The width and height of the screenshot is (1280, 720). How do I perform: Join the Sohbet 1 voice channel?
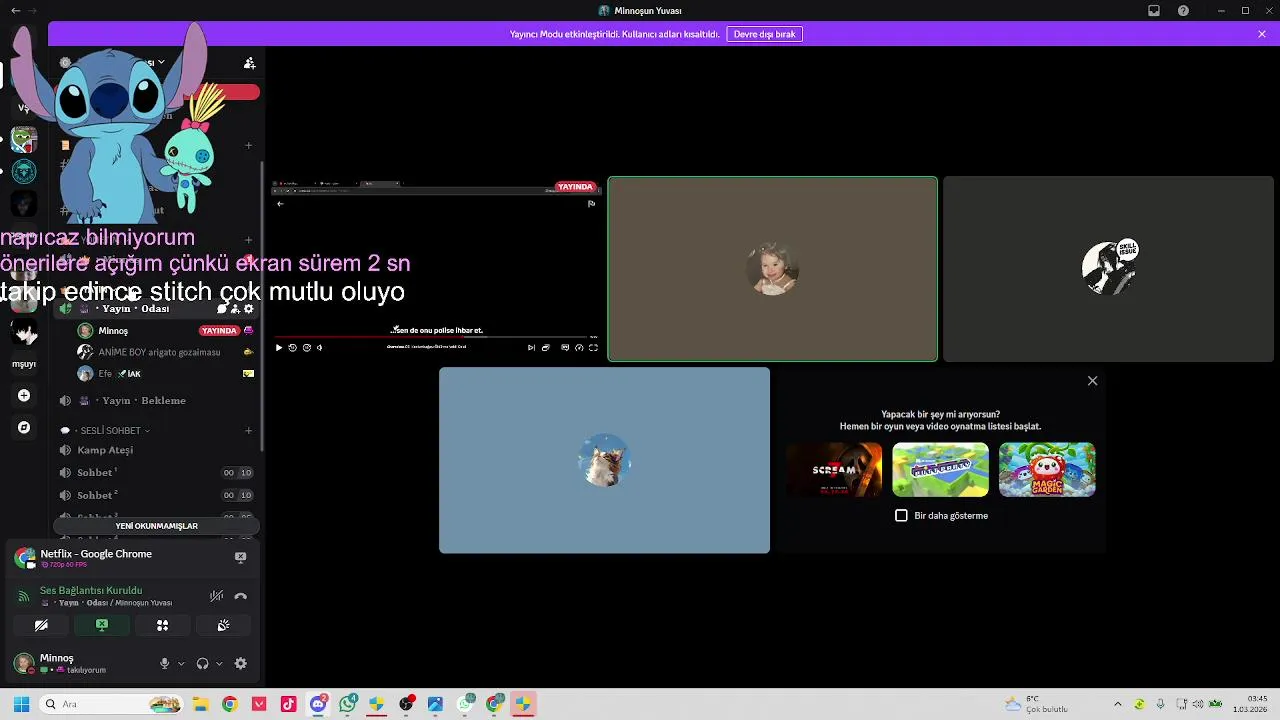click(x=157, y=473)
